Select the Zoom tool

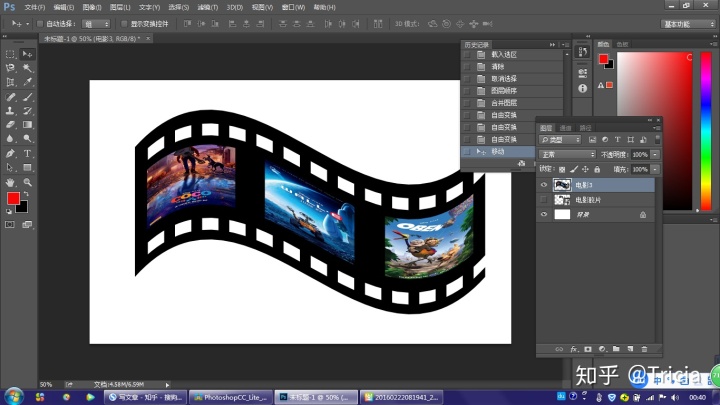[28, 182]
